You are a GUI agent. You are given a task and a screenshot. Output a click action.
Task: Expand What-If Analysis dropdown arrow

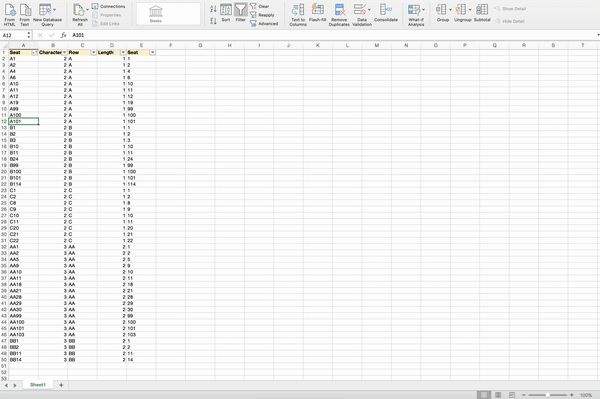pos(423,10)
